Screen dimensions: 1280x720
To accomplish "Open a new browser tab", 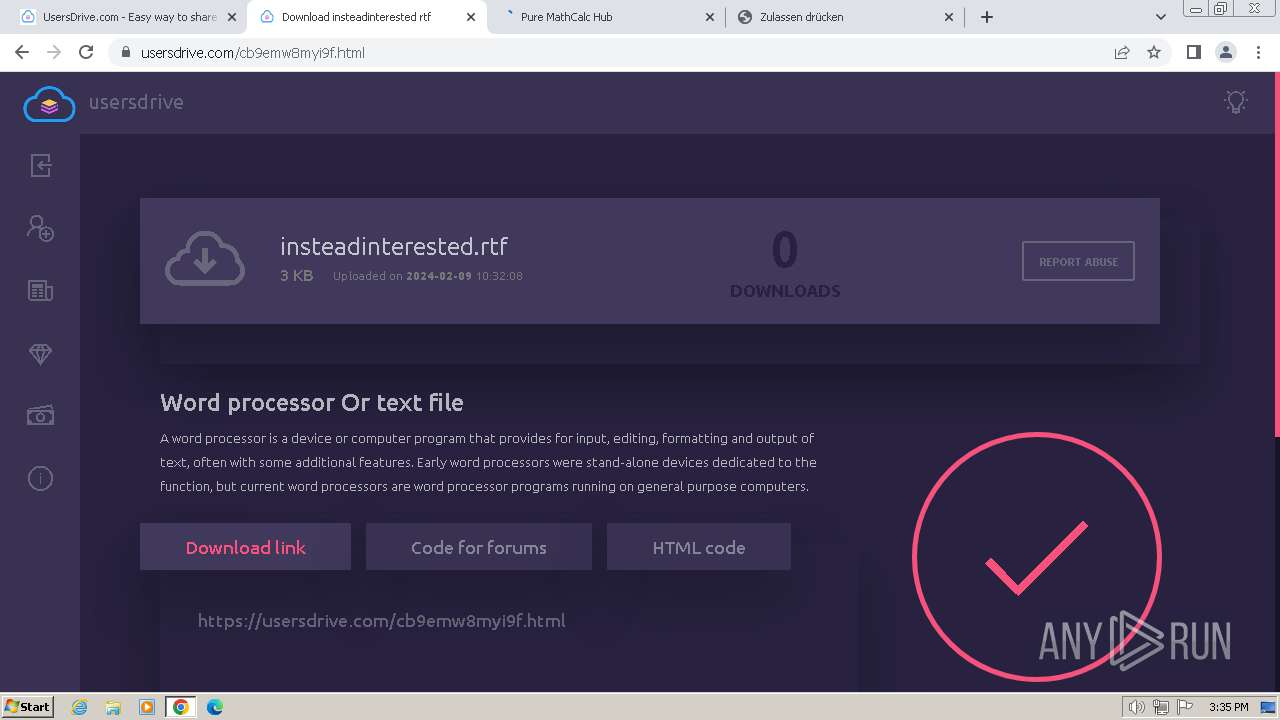I will pyautogui.click(x=987, y=17).
